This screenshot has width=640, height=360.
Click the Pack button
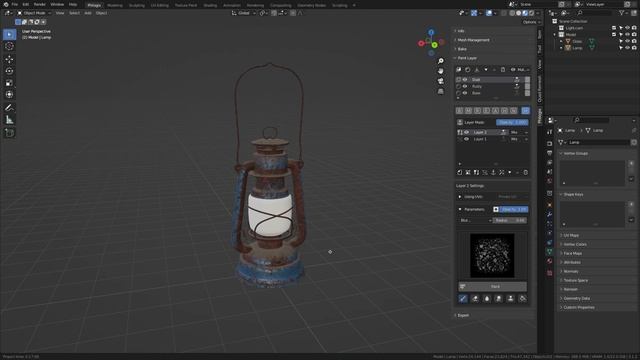tap(493, 287)
